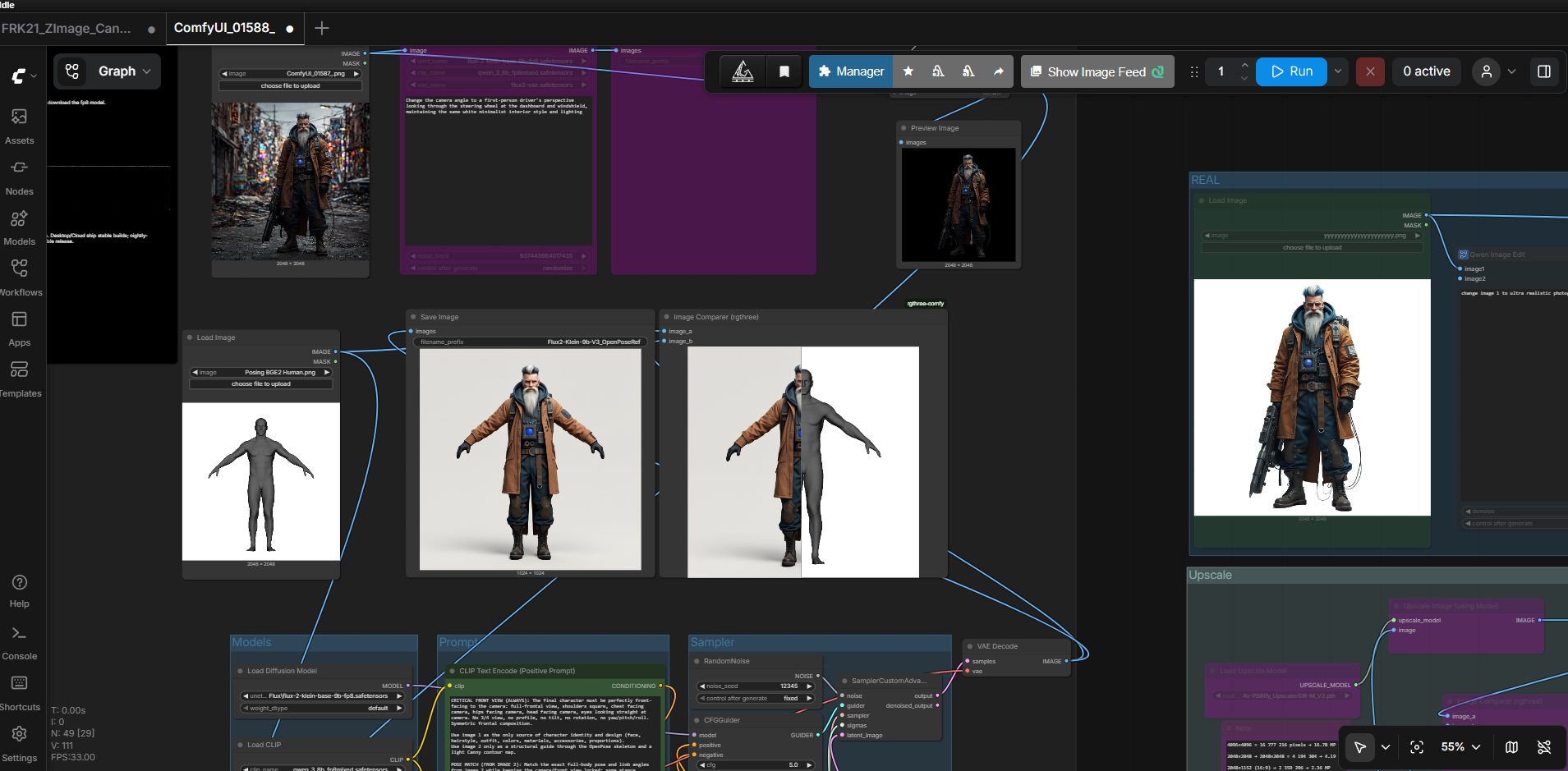Click the star icon beside Manager
The height and width of the screenshot is (771, 1568).
coord(908,71)
